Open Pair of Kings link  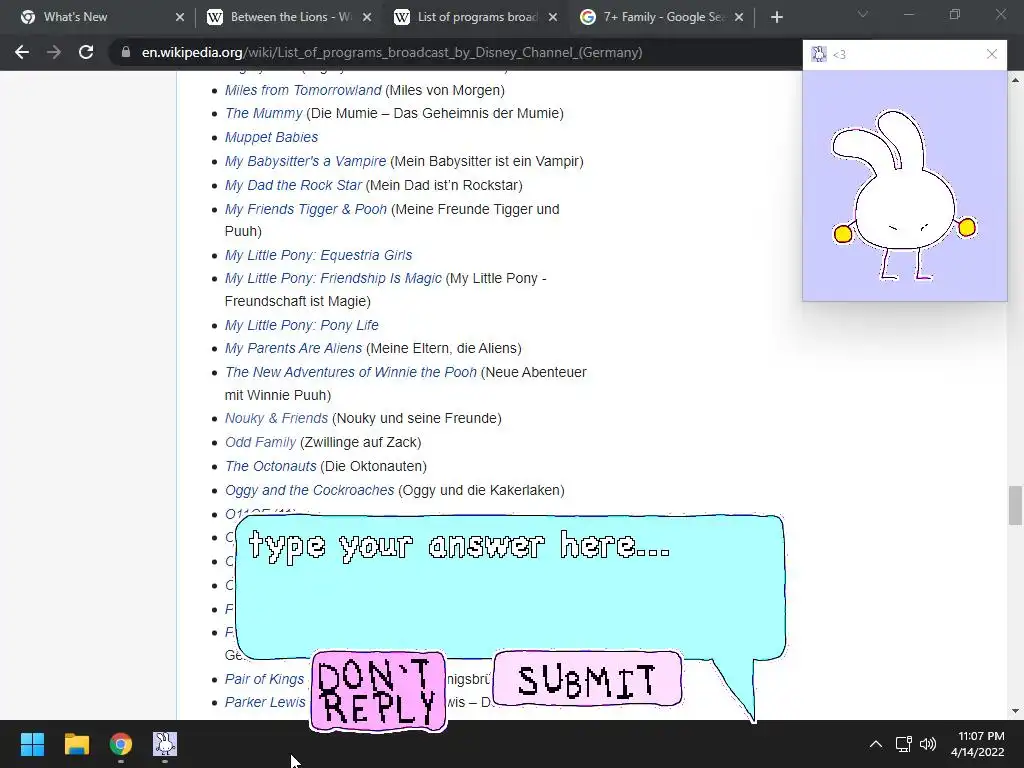264,679
